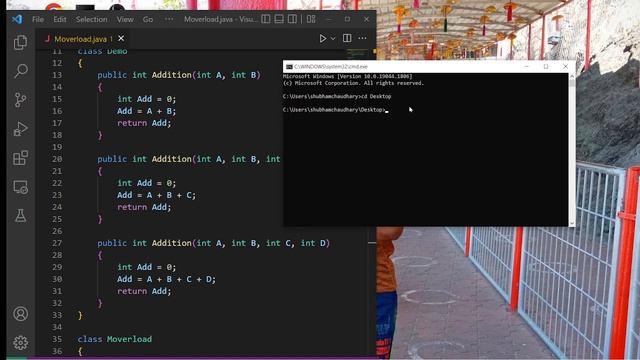Open Customize Layout icon

coord(311,19)
